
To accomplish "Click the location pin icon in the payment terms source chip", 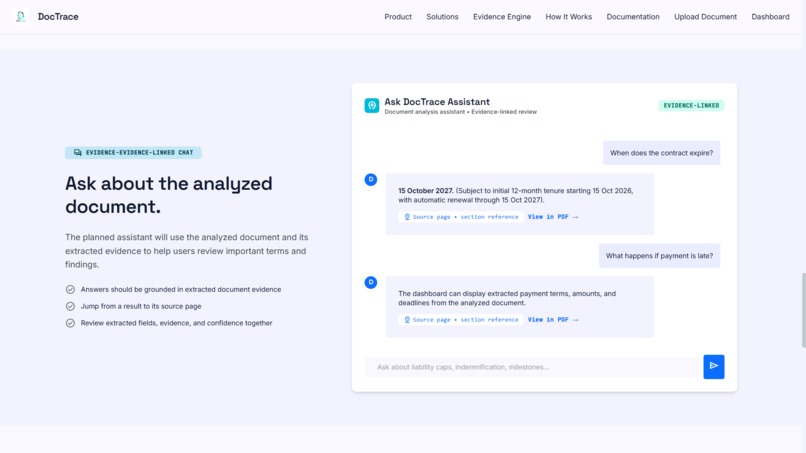I will pyautogui.click(x=407, y=320).
